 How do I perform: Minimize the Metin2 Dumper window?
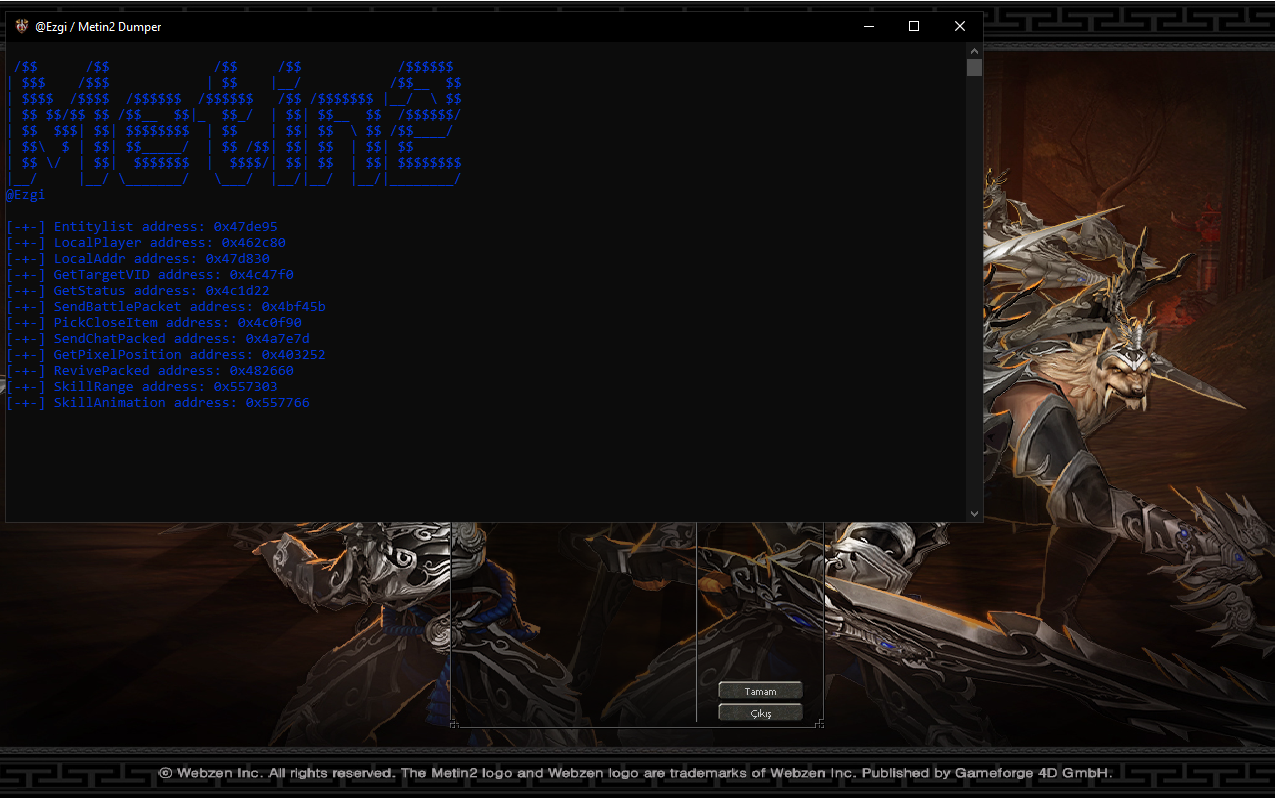868,26
